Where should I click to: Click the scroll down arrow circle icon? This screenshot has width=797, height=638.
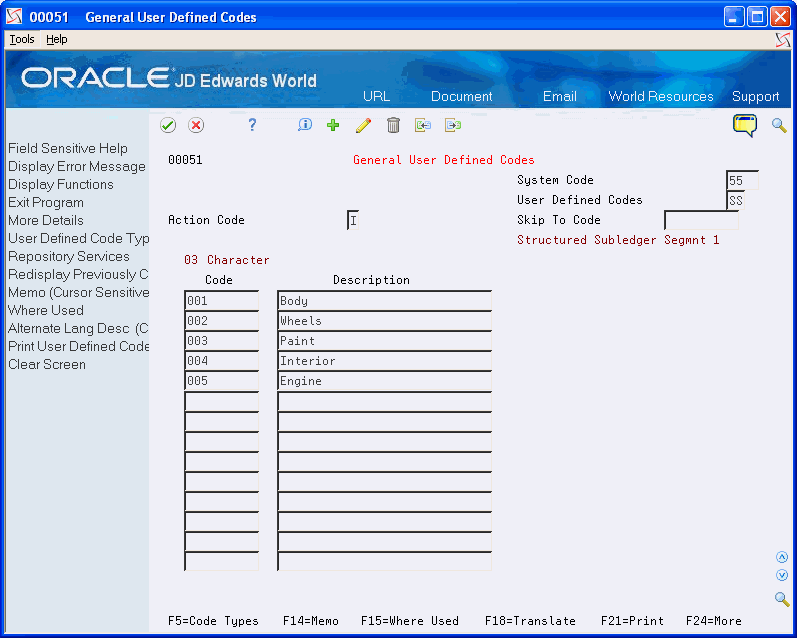[782, 575]
